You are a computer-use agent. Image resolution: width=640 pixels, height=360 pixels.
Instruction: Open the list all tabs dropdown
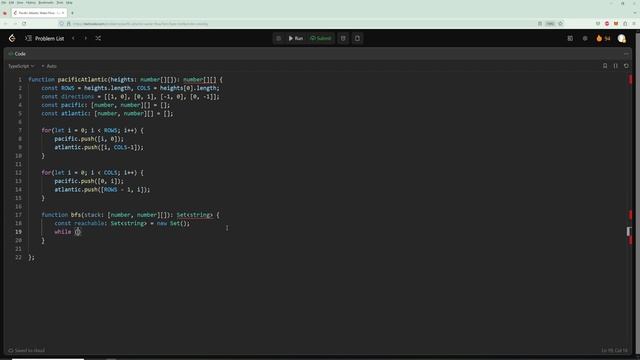(x=635, y=13)
